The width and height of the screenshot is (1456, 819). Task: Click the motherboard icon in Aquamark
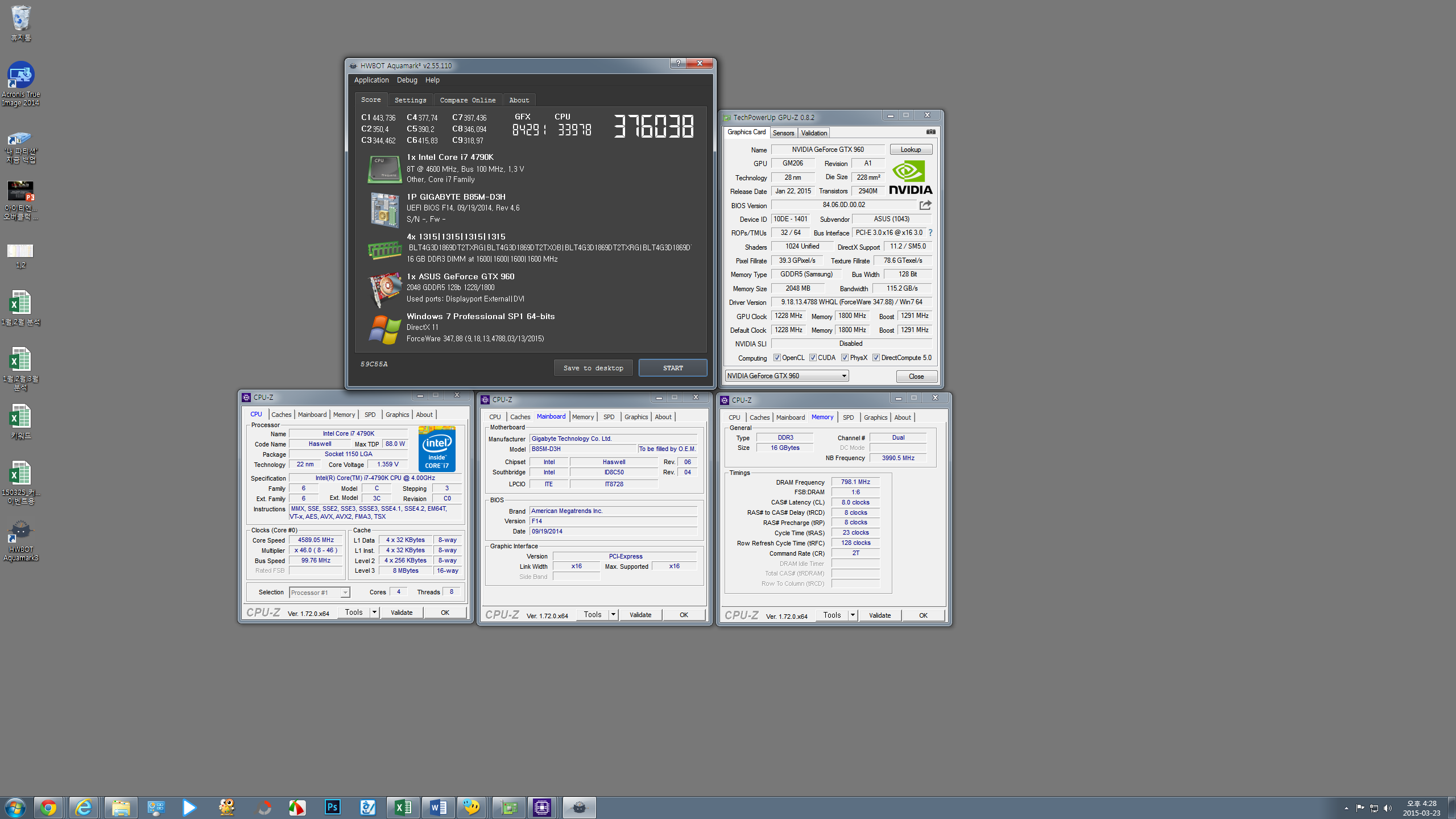pyautogui.click(x=384, y=209)
